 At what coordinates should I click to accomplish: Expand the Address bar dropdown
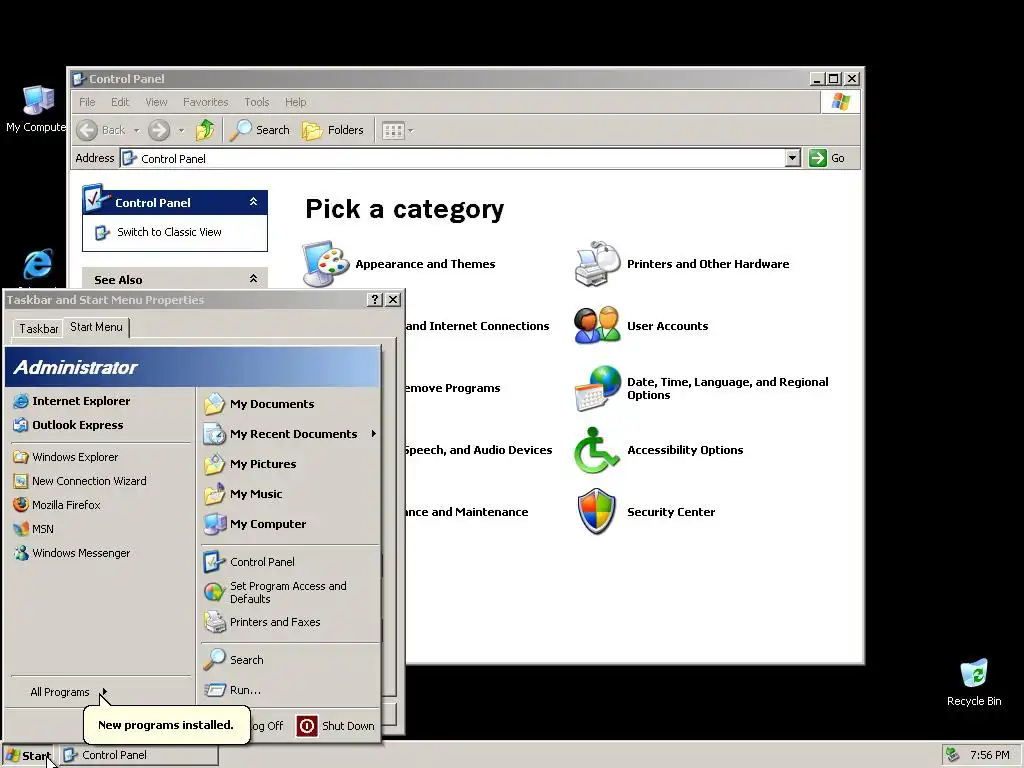point(792,158)
